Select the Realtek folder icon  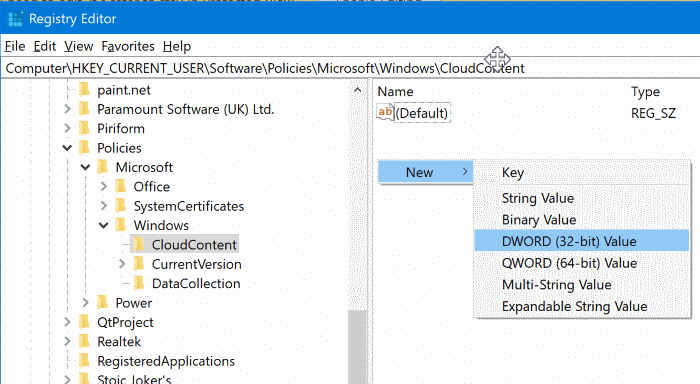tap(84, 341)
